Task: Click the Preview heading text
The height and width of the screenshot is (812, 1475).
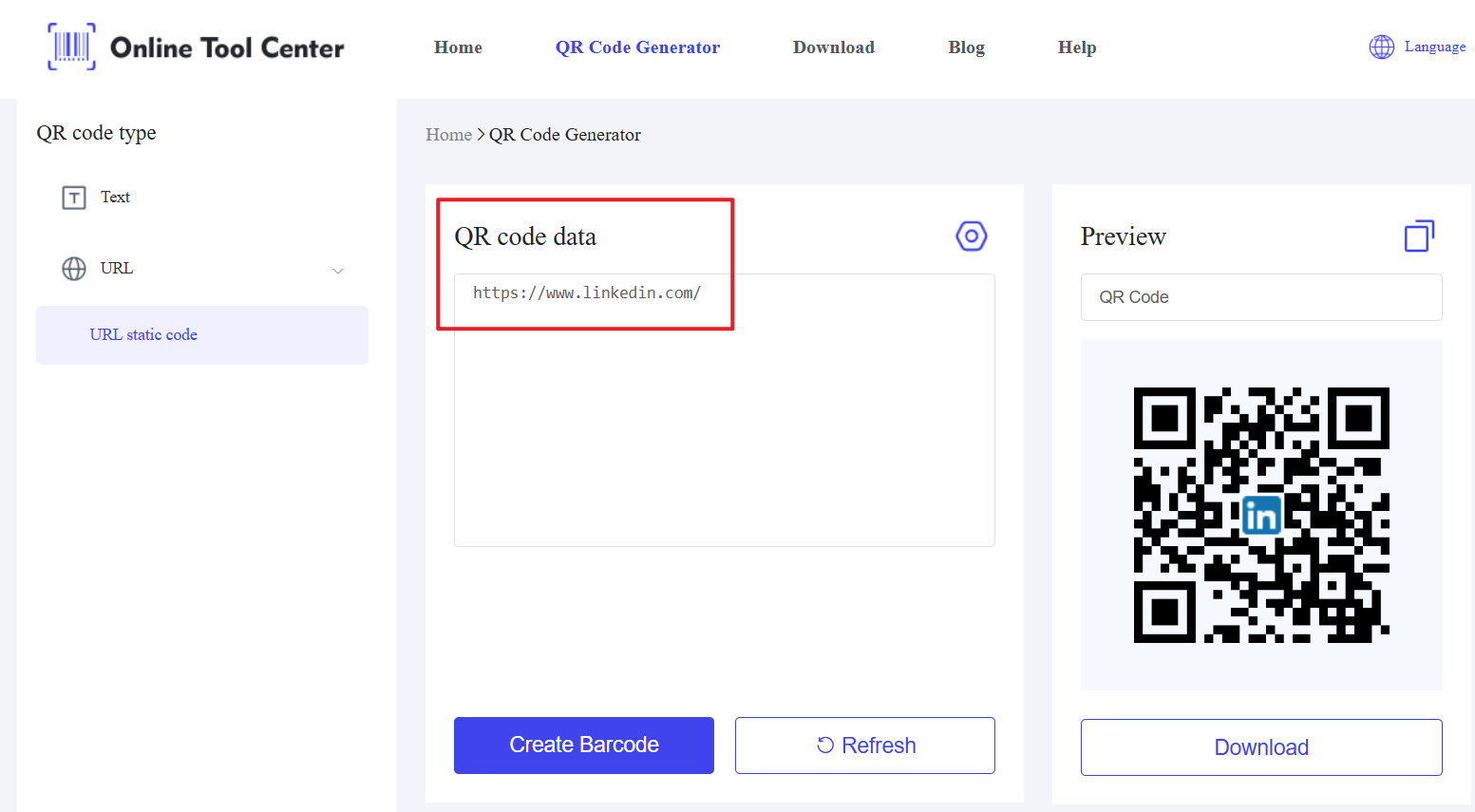Action: click(1123, 236)
